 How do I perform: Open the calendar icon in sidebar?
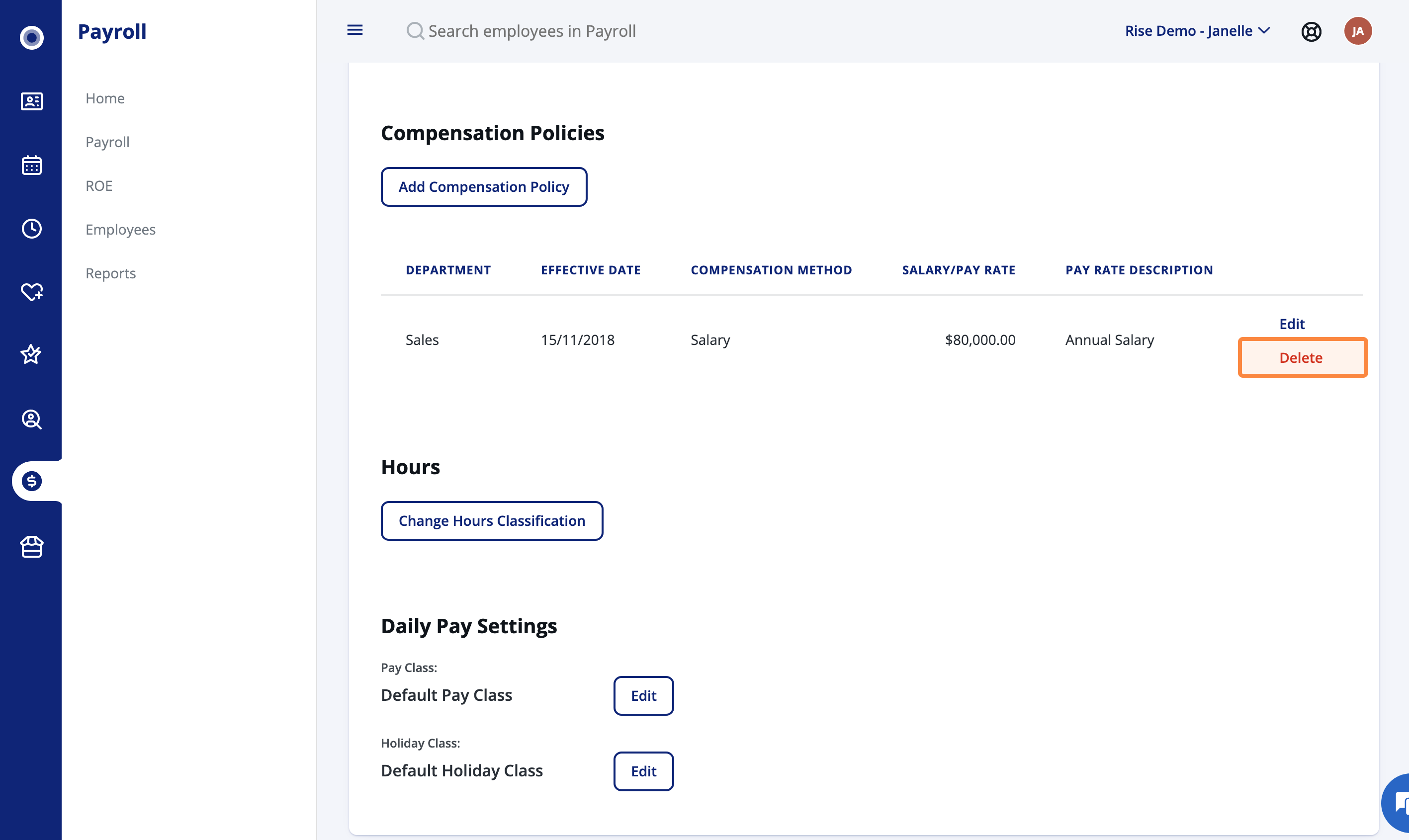(x=32, y=166)
